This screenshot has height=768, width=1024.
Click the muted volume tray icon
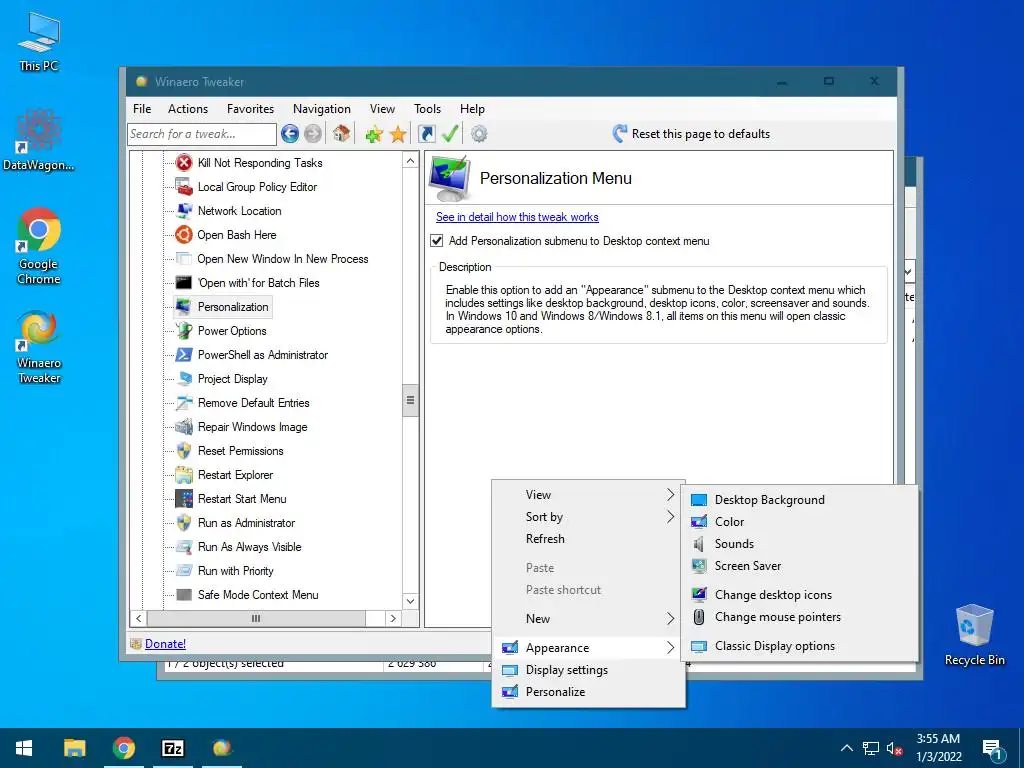[895, 748]
